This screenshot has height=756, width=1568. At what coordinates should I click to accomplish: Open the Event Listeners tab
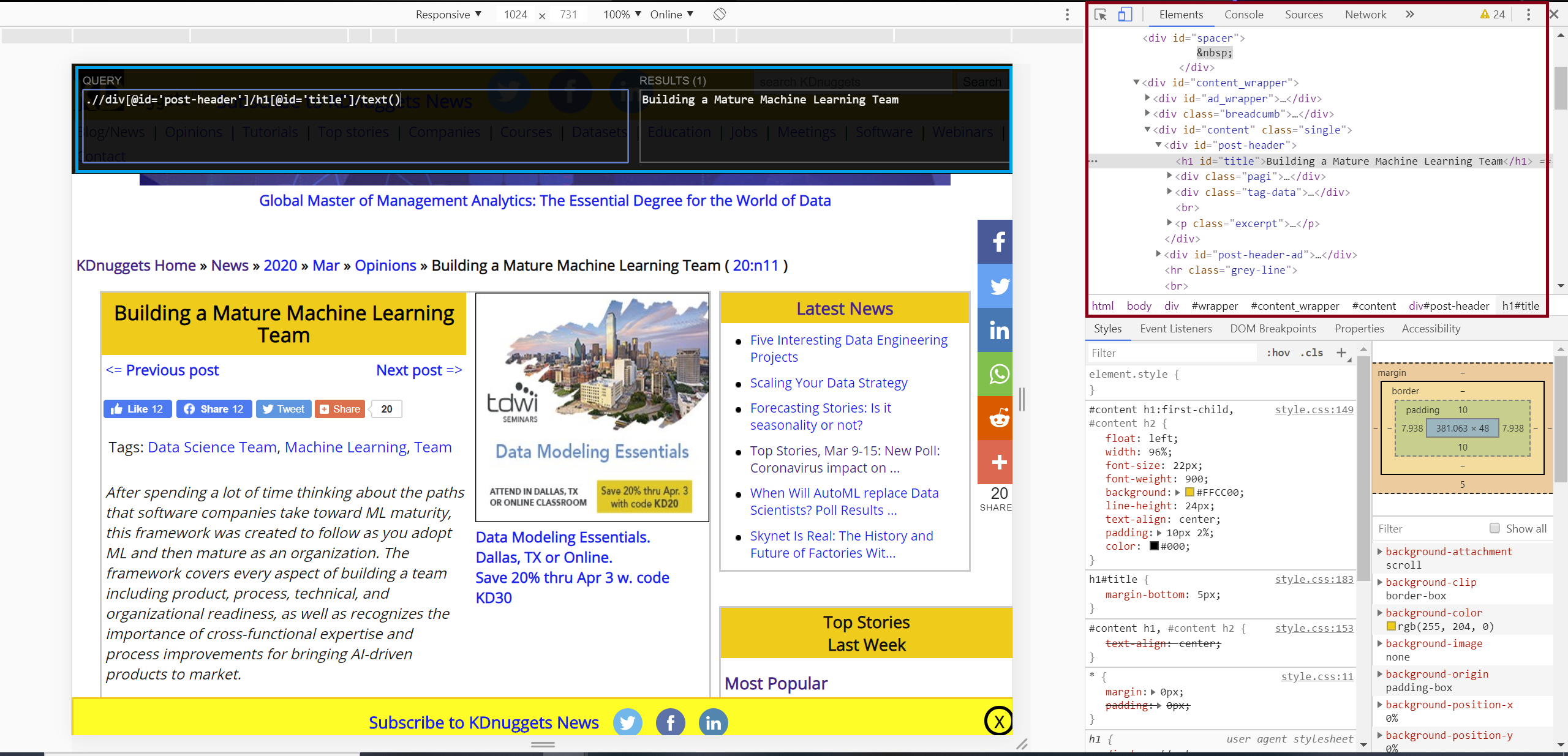(1176, 329)
